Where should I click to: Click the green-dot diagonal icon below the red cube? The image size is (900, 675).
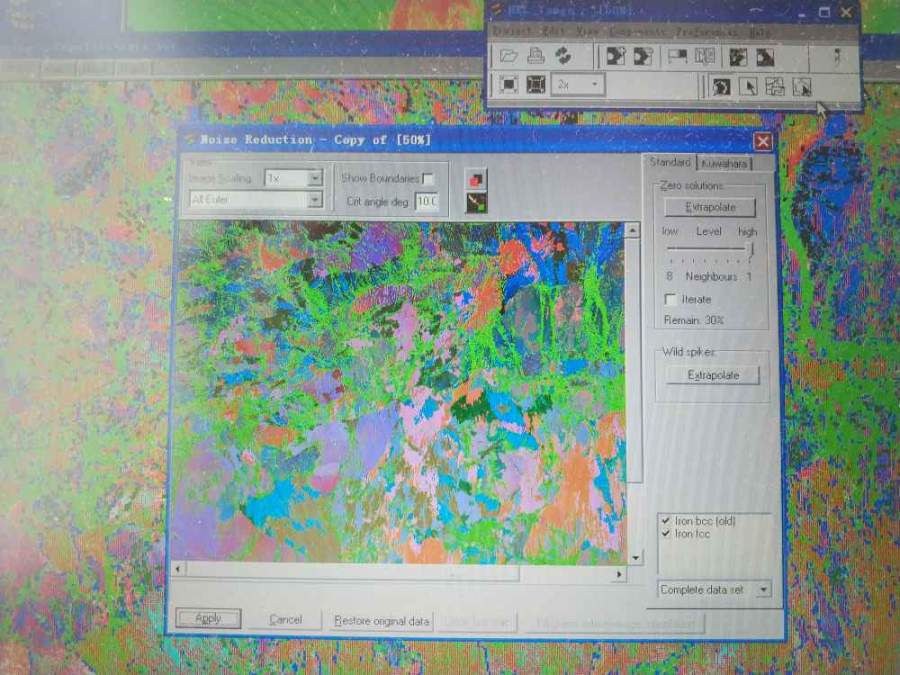[476, 203]
